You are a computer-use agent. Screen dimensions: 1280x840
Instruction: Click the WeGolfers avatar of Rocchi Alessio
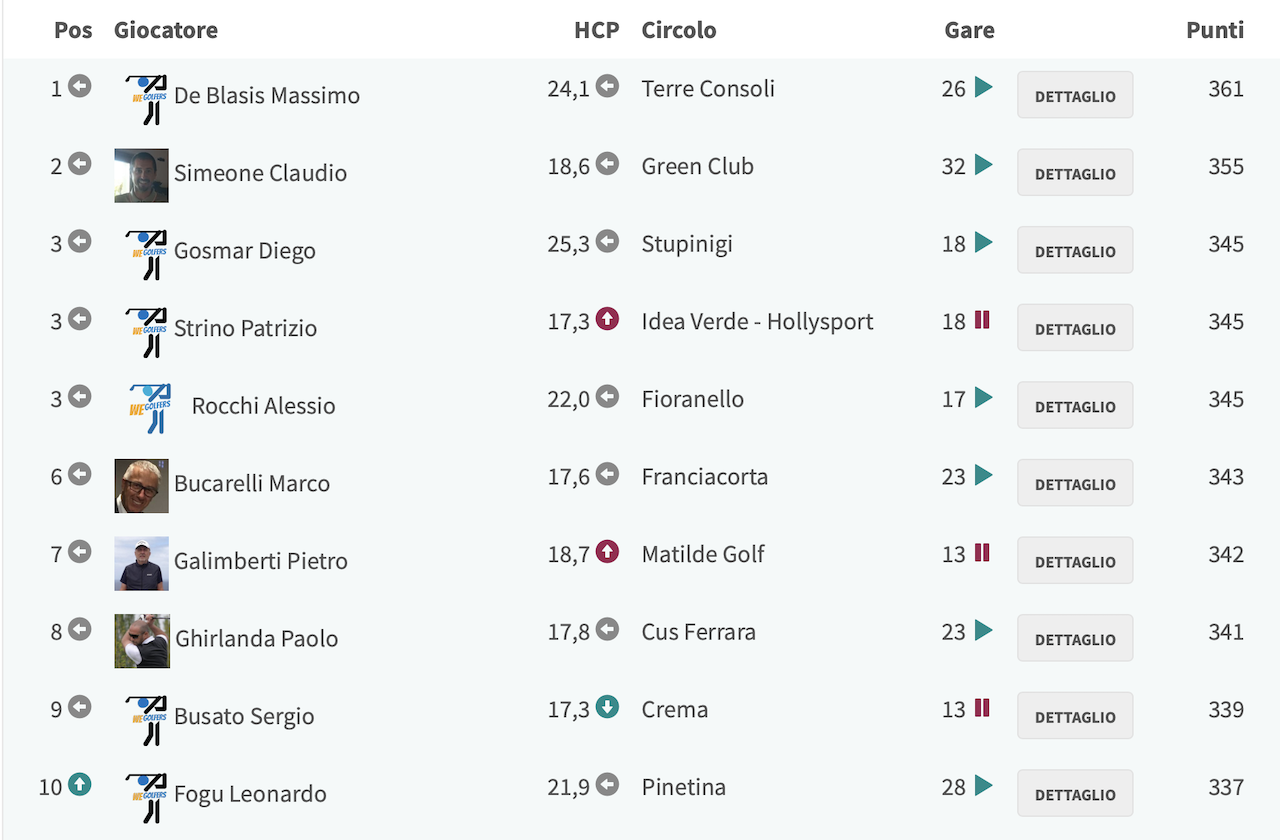pos(151,407)
